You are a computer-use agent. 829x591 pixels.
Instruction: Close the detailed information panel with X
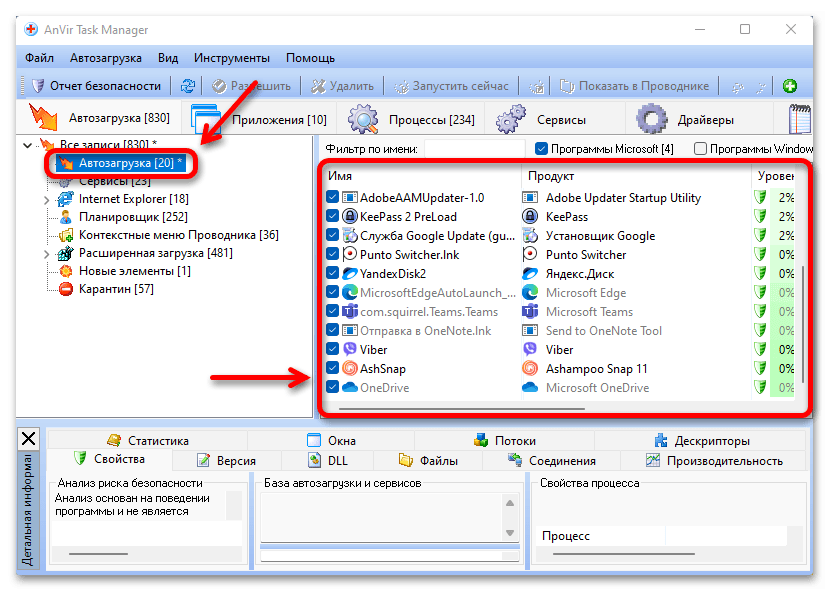coord(29,438)
